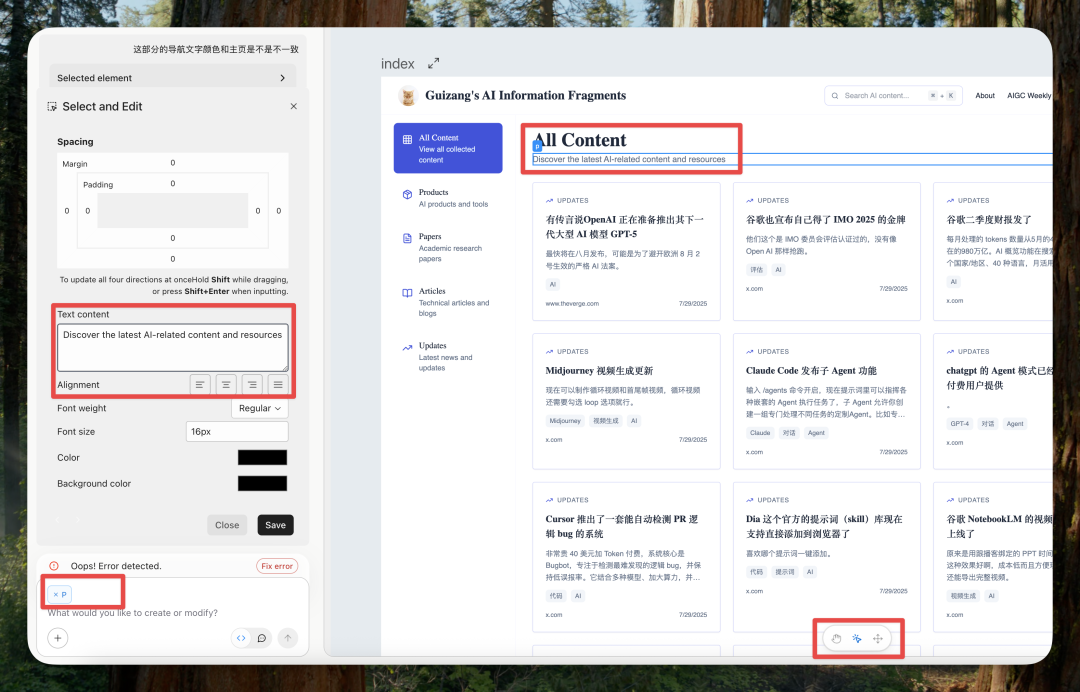The width and height of the screenshot is (1080, 692).
Task: Open the AIGC Weekly link
Action: (x=1029, y=96)
